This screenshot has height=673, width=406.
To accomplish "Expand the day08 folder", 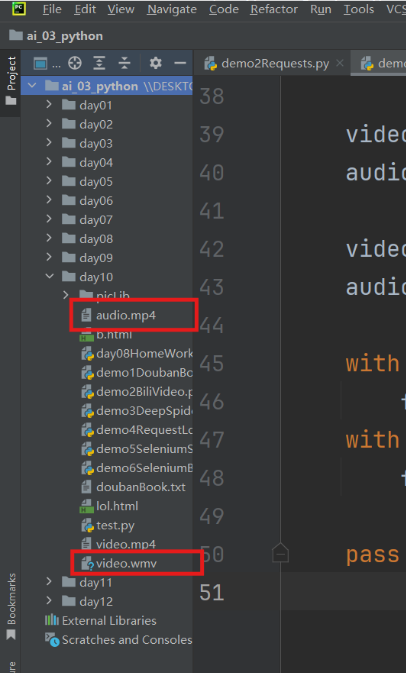I will (x=49, y=238).
